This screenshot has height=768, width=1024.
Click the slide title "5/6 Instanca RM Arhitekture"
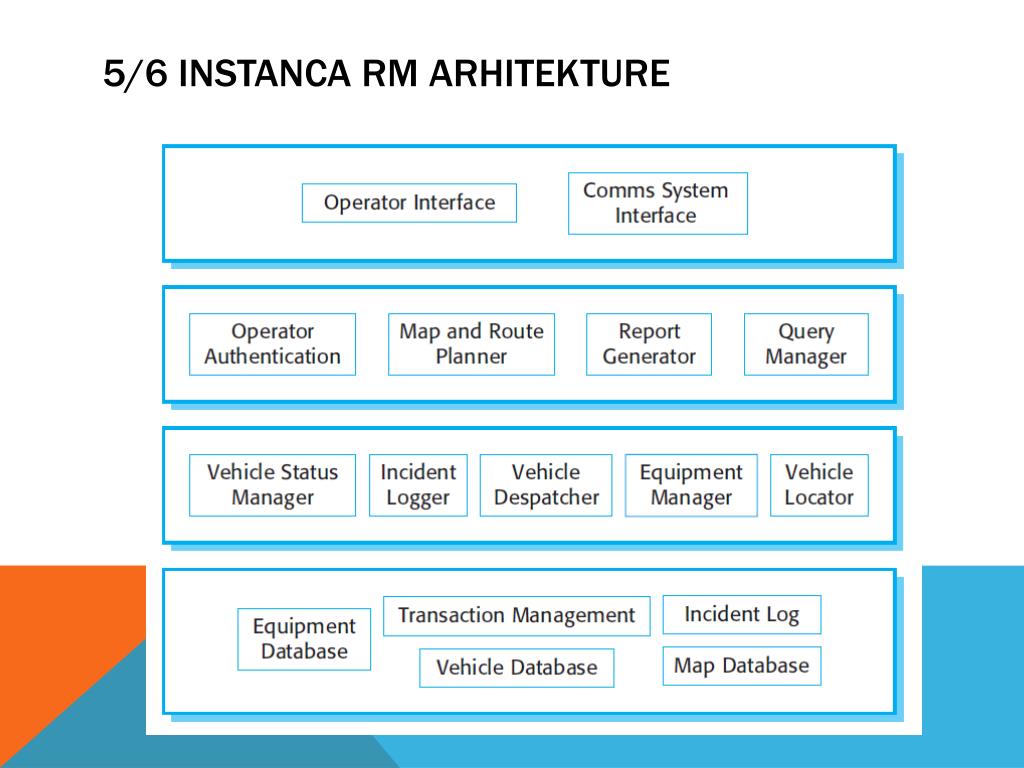386,73
